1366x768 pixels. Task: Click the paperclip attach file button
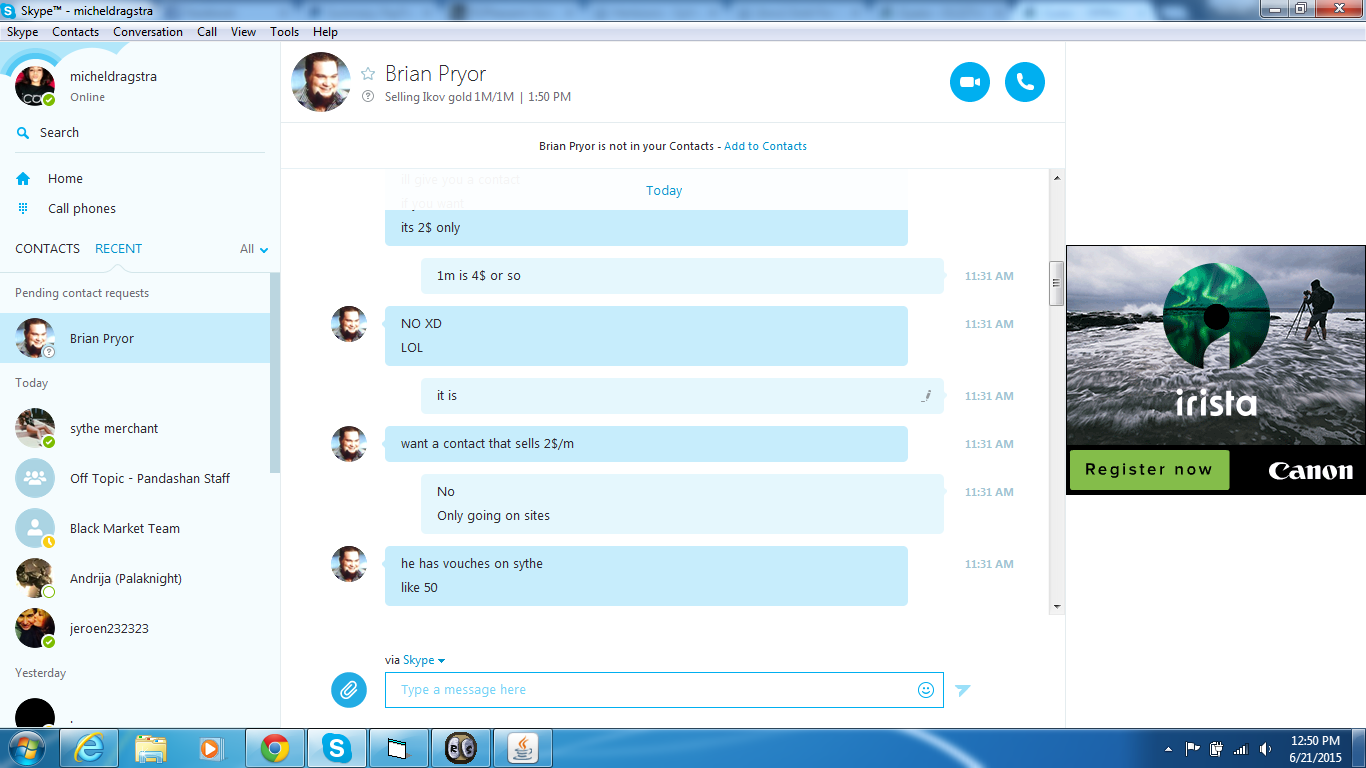tap(349, 689)
